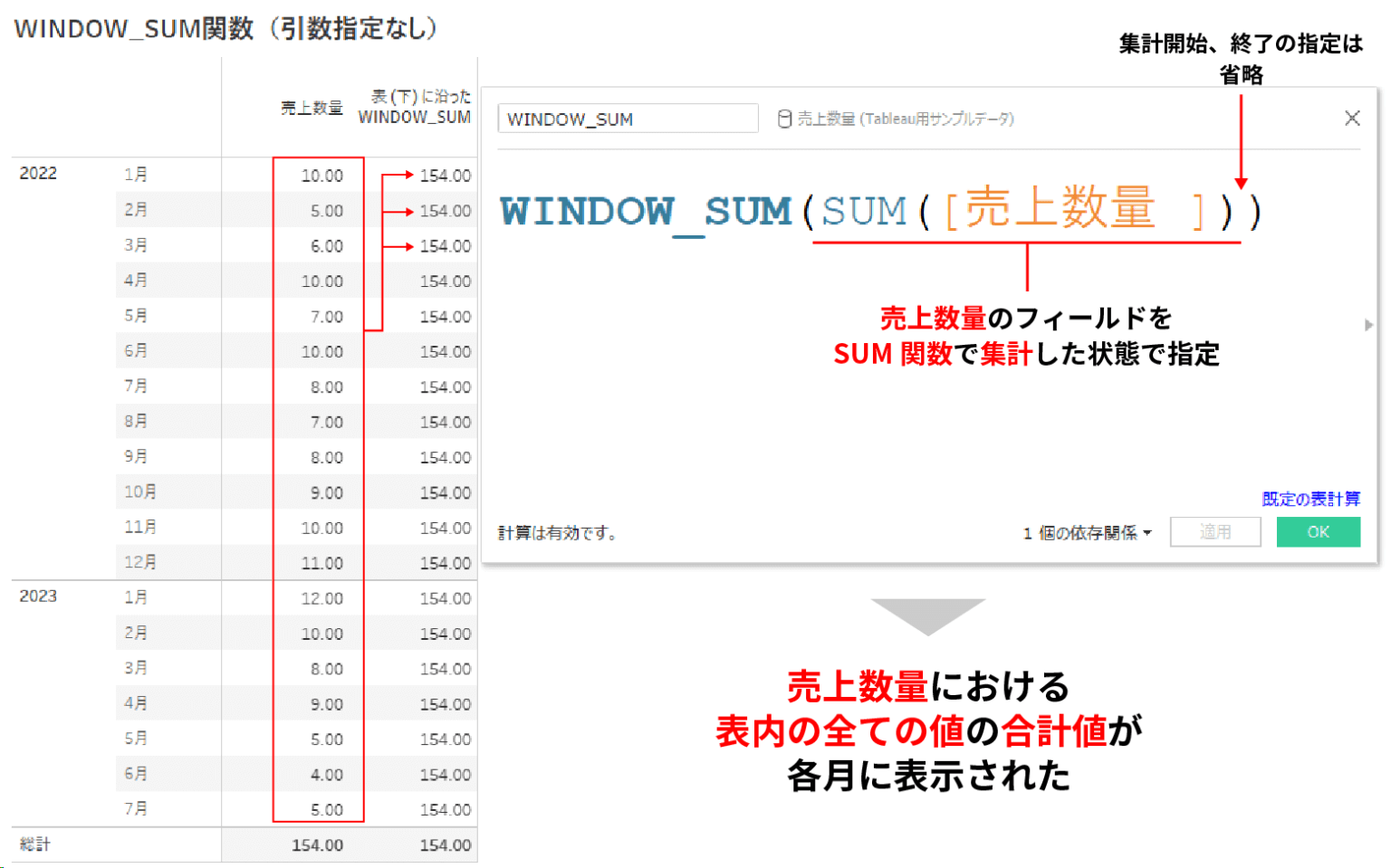The image size is (1391, 868).
Task: Select the 売上数量 column header
Action: 312,107
